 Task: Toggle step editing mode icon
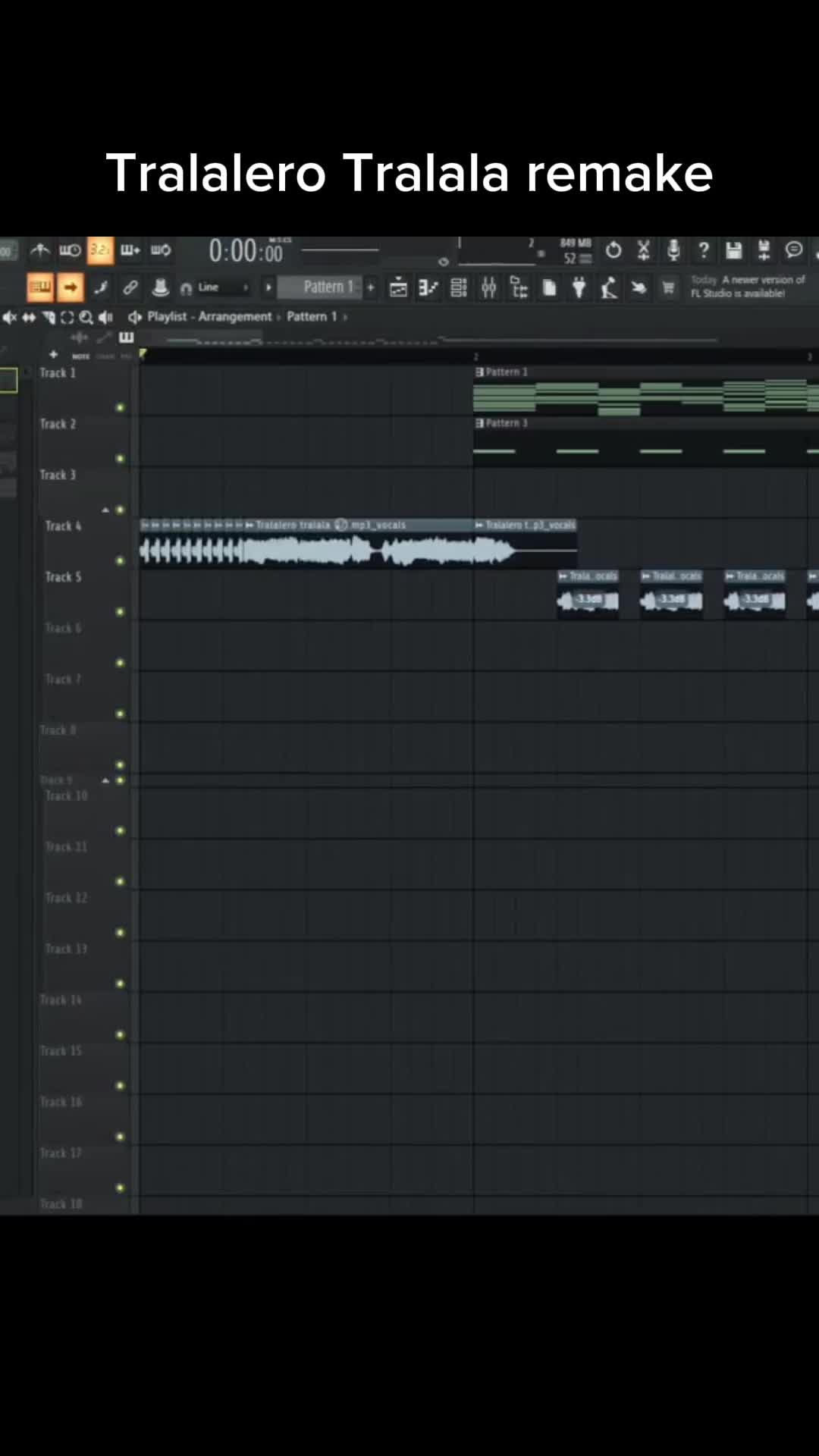click(100, 287)
